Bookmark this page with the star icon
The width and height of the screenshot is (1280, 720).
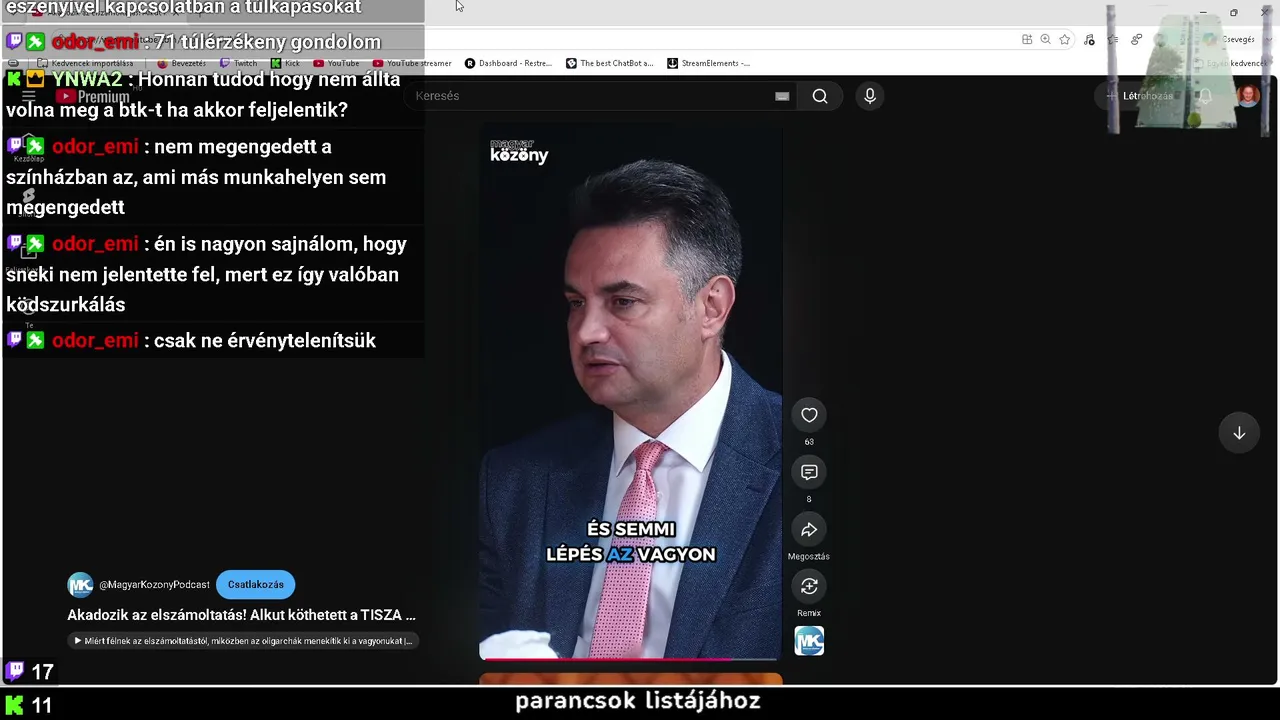1065,40
